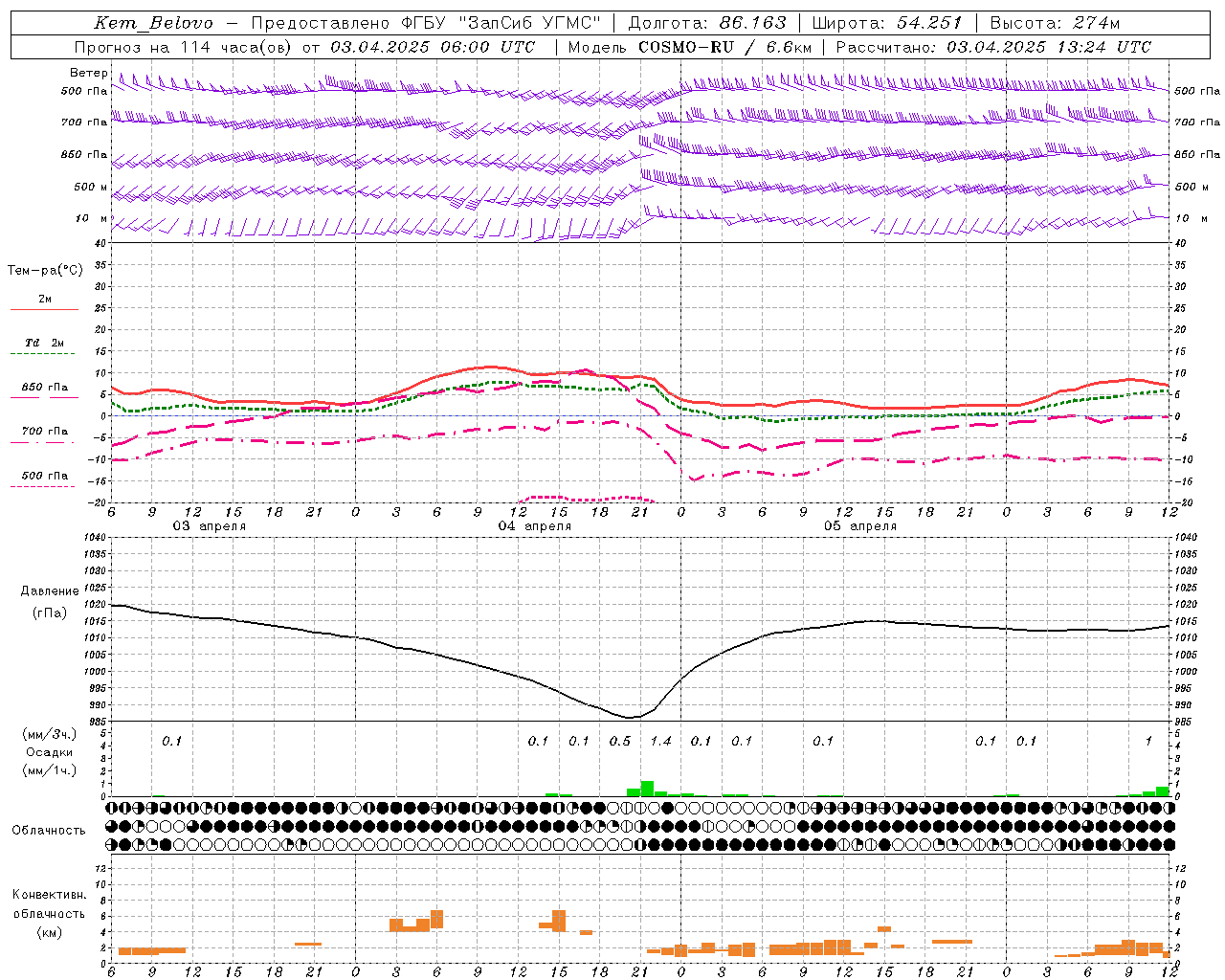
Task: Click the Конвективн. panel label
Action: [x=49, y=895]
